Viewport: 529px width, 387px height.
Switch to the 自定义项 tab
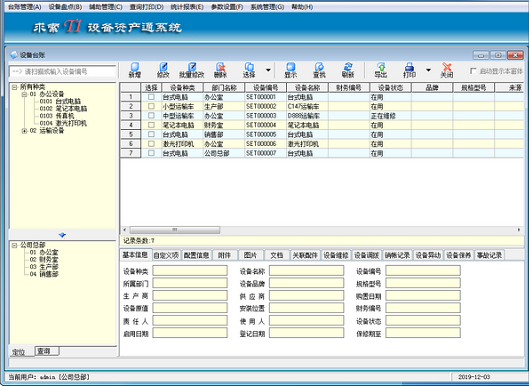click(x=166, y=255)
